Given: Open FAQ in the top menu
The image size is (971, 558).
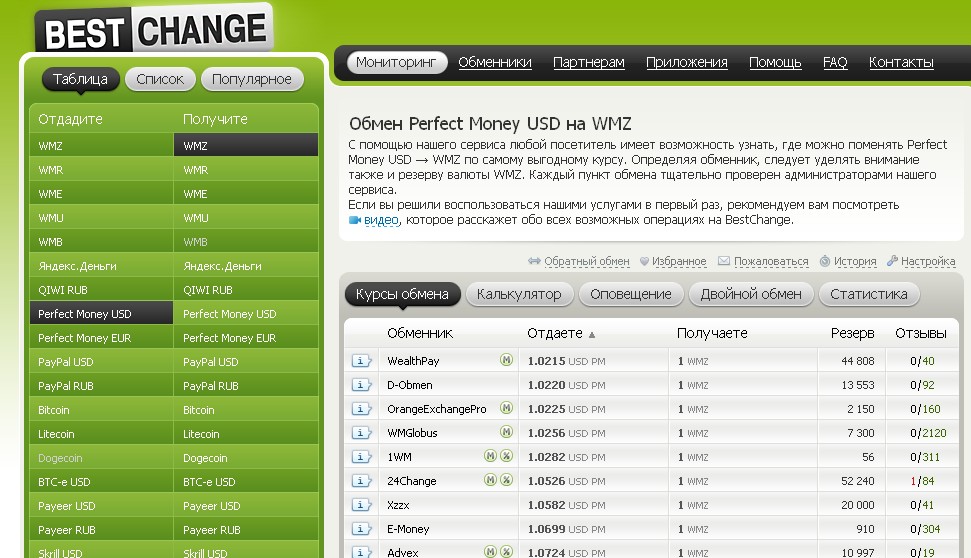Looking at the screenshot, I should tap(835, 63).
